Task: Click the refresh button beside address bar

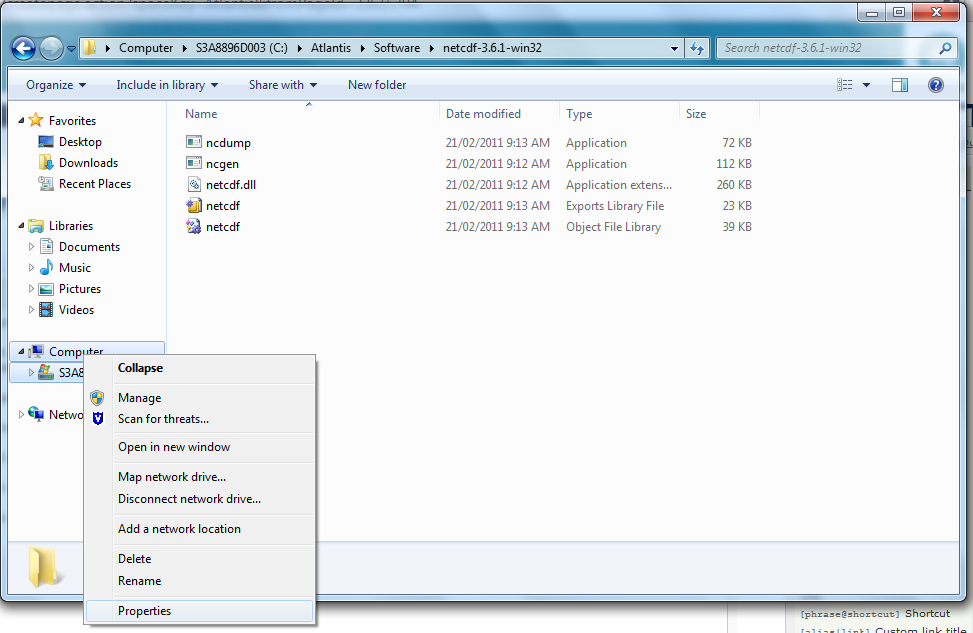Action: (697, 48)
